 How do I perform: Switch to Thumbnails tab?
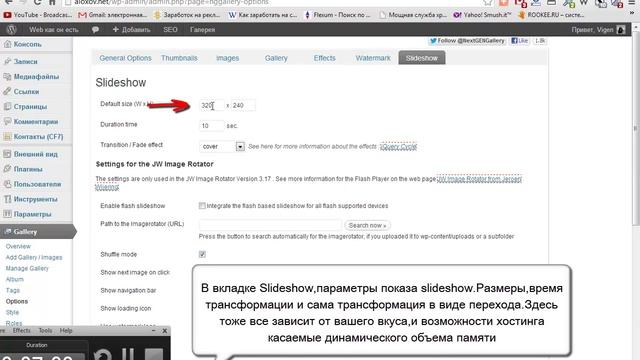click(x=179, y=58)
